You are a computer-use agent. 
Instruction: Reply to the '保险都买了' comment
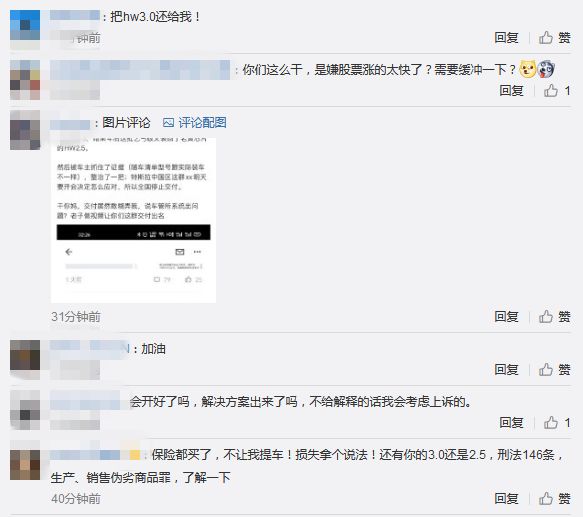pyautogui.click(x=506, y=498)
